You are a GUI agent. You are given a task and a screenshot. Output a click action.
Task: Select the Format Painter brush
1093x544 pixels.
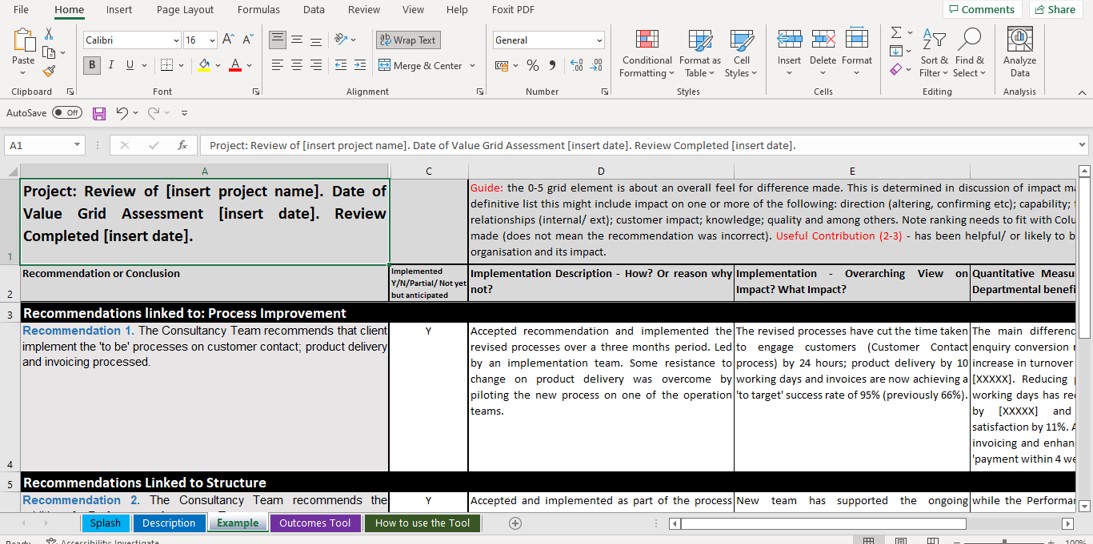[x=49, y=70]
